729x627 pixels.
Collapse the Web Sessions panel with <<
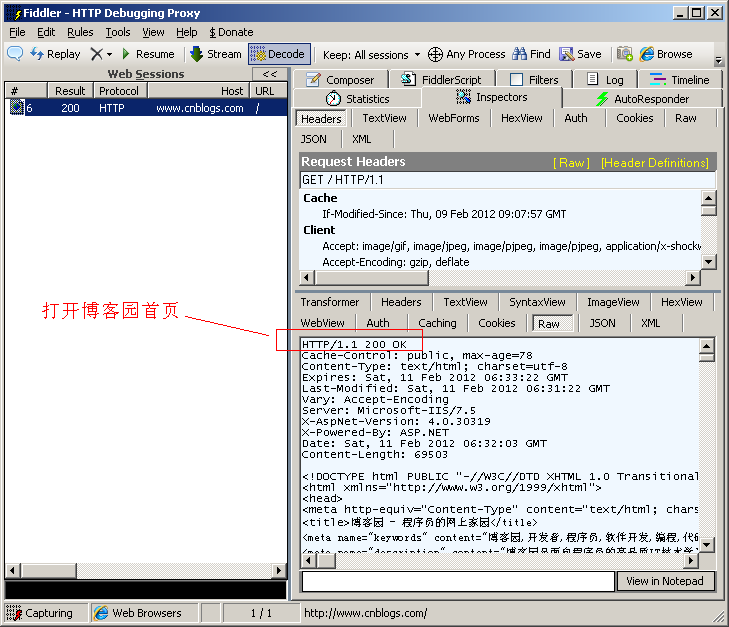pos(269,74)
